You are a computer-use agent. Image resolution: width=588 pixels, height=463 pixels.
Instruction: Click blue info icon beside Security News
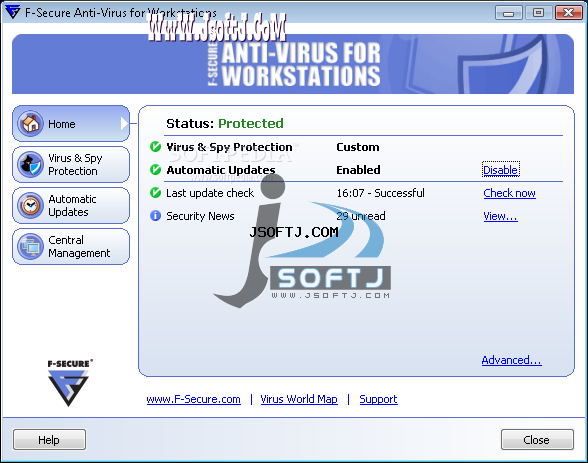155,216
